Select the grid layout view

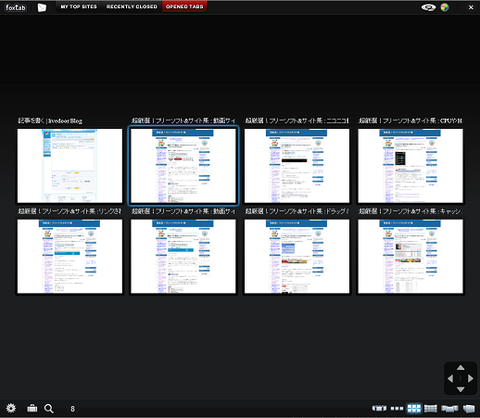point(414,408)
